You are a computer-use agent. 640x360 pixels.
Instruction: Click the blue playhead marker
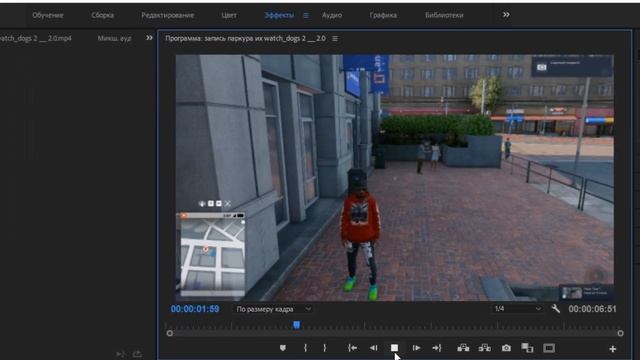[x=297, y=325]
